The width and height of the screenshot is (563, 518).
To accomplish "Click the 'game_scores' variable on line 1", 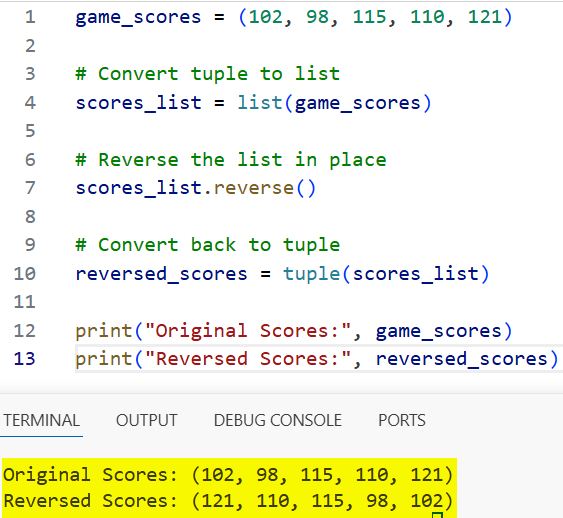I will pos(138,18).
